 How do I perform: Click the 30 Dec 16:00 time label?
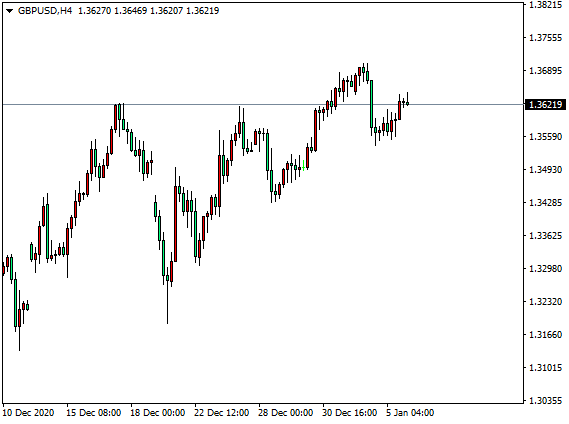(x=349, y=413)
